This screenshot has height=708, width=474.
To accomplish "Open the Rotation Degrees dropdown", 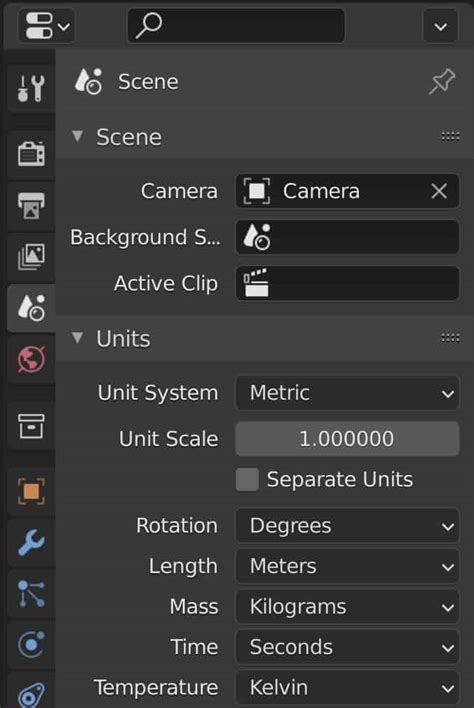I will coord(347,526).
